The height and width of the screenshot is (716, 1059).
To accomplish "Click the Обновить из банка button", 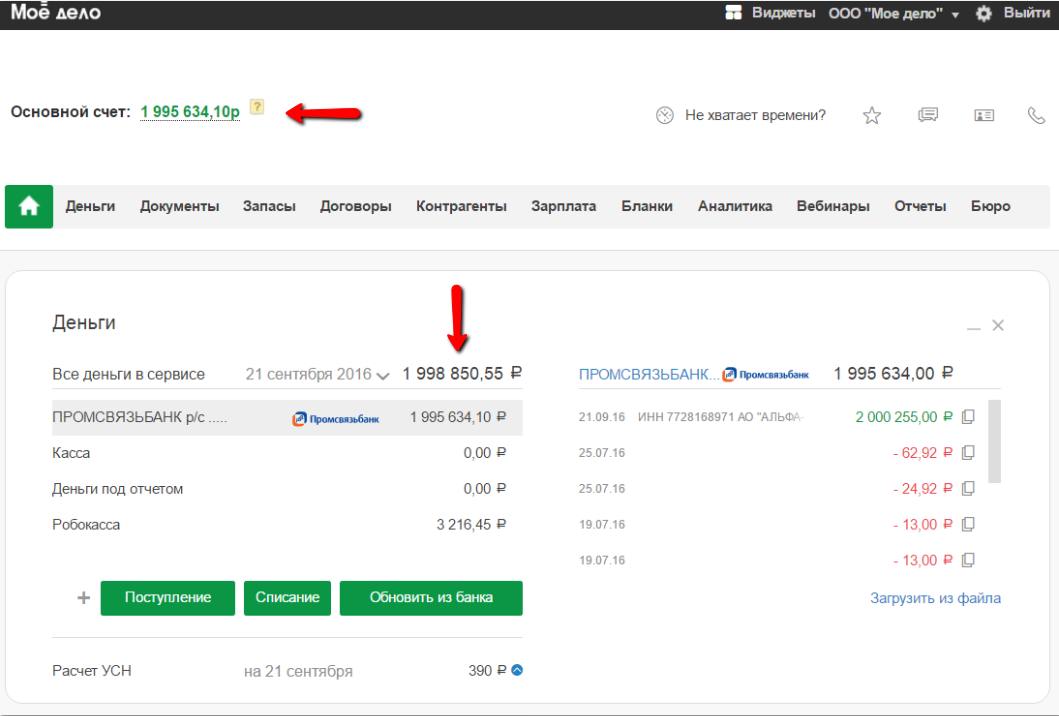I will coord(431,598).
